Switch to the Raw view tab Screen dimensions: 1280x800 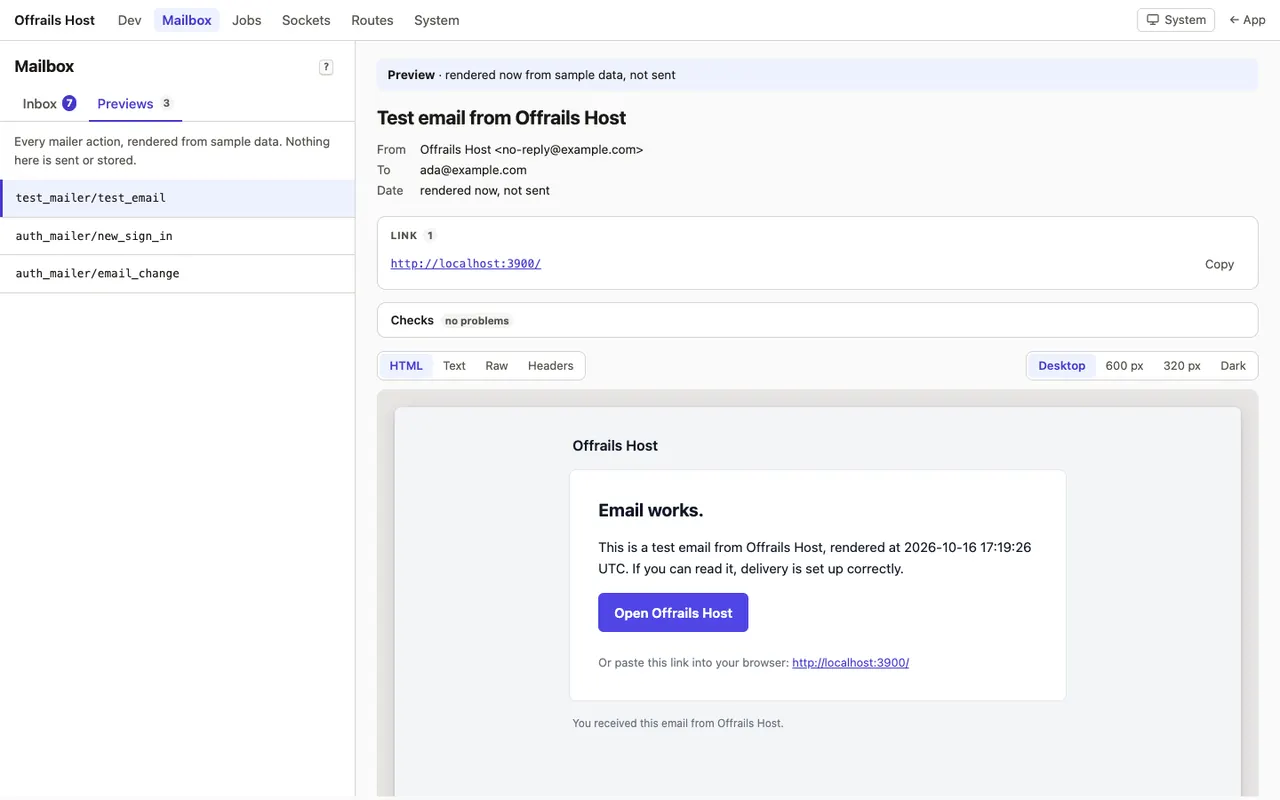click(x=497, y=366)
